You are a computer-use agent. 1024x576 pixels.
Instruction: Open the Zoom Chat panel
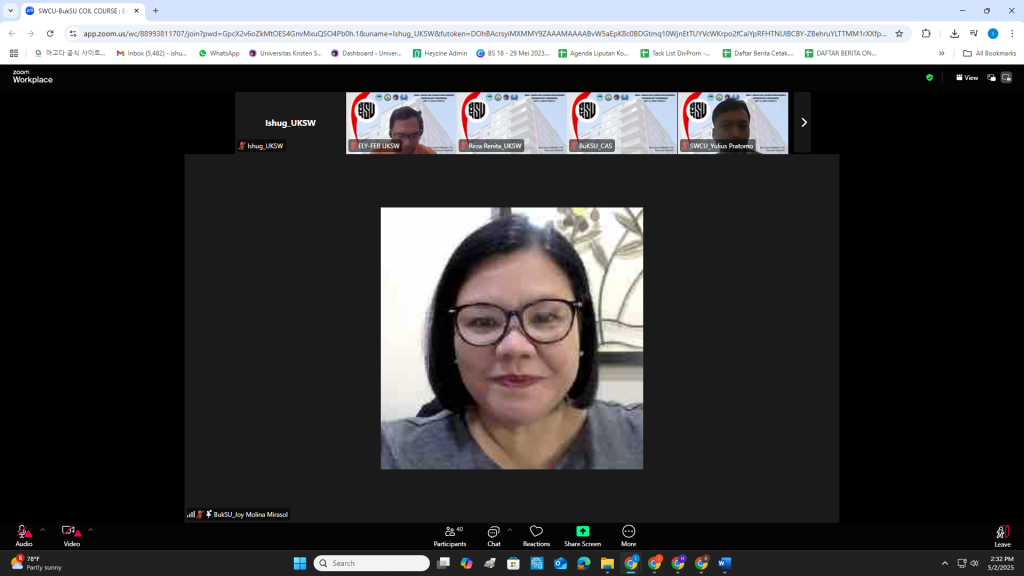click(x=493, y=535)
